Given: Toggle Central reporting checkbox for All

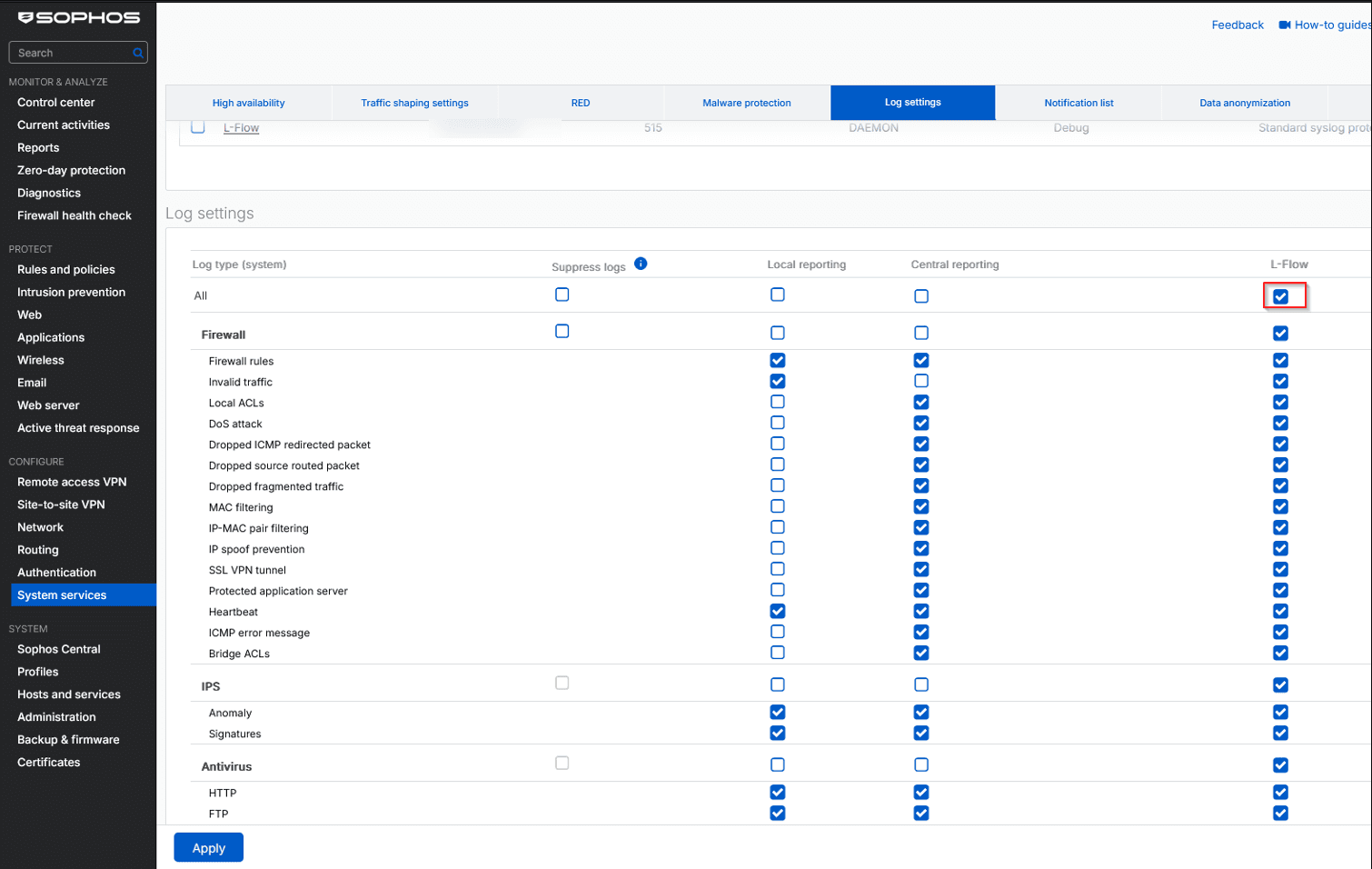Looking at the screenshot, I should (921, 296).
